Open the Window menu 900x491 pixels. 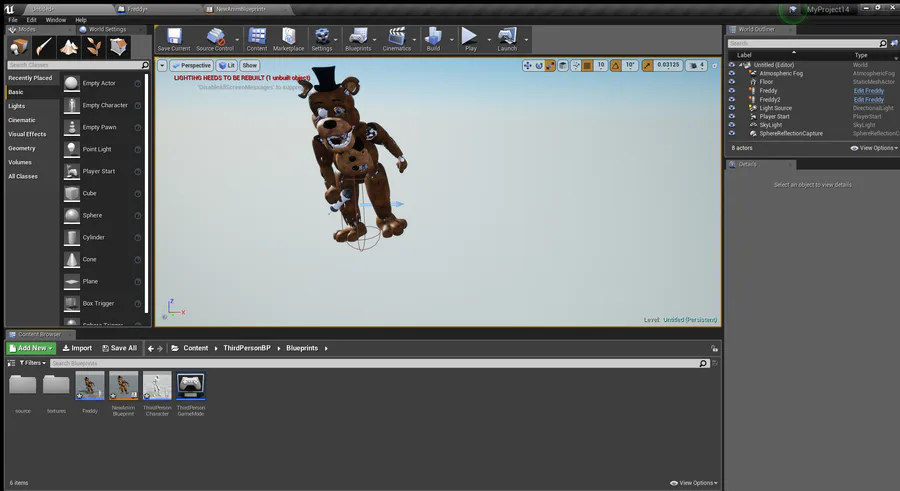56,19
